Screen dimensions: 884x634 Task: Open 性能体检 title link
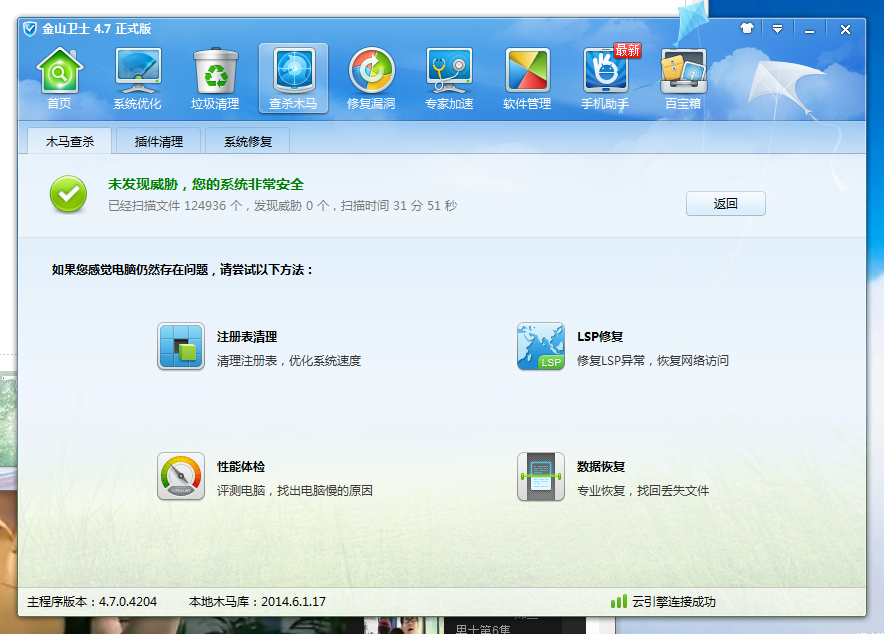(x=241, y=467)
